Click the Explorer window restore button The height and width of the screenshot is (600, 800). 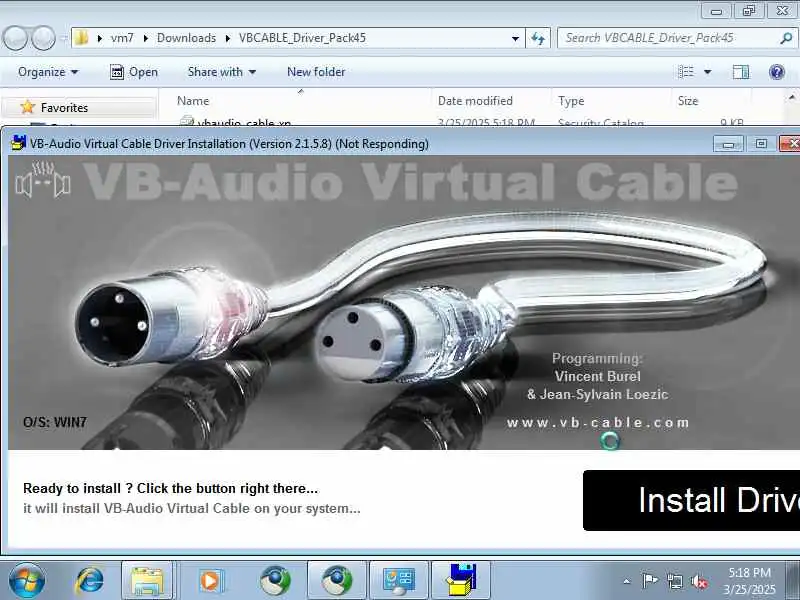[x=749, y=10]
